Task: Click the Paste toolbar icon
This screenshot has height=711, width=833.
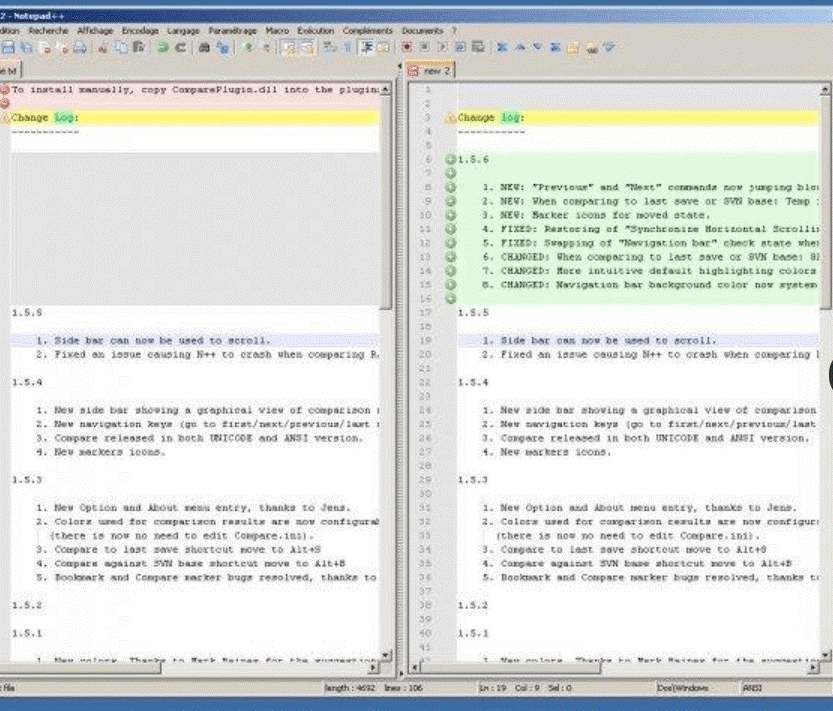Action: coord(139,48)
